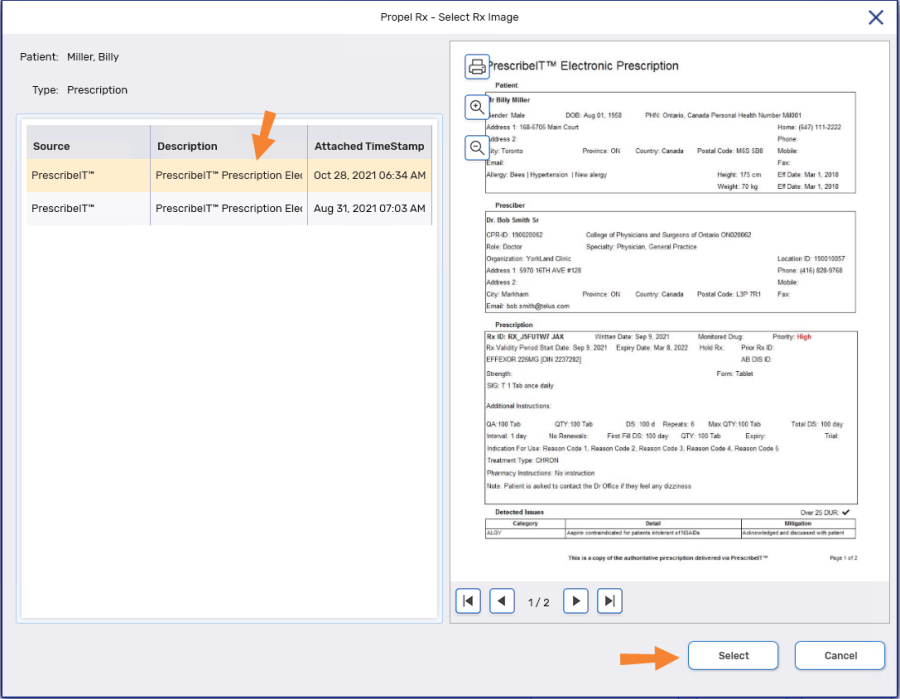Cancel out of the Rx image selection
Screen dimensions: 900x699
[839, 655]
